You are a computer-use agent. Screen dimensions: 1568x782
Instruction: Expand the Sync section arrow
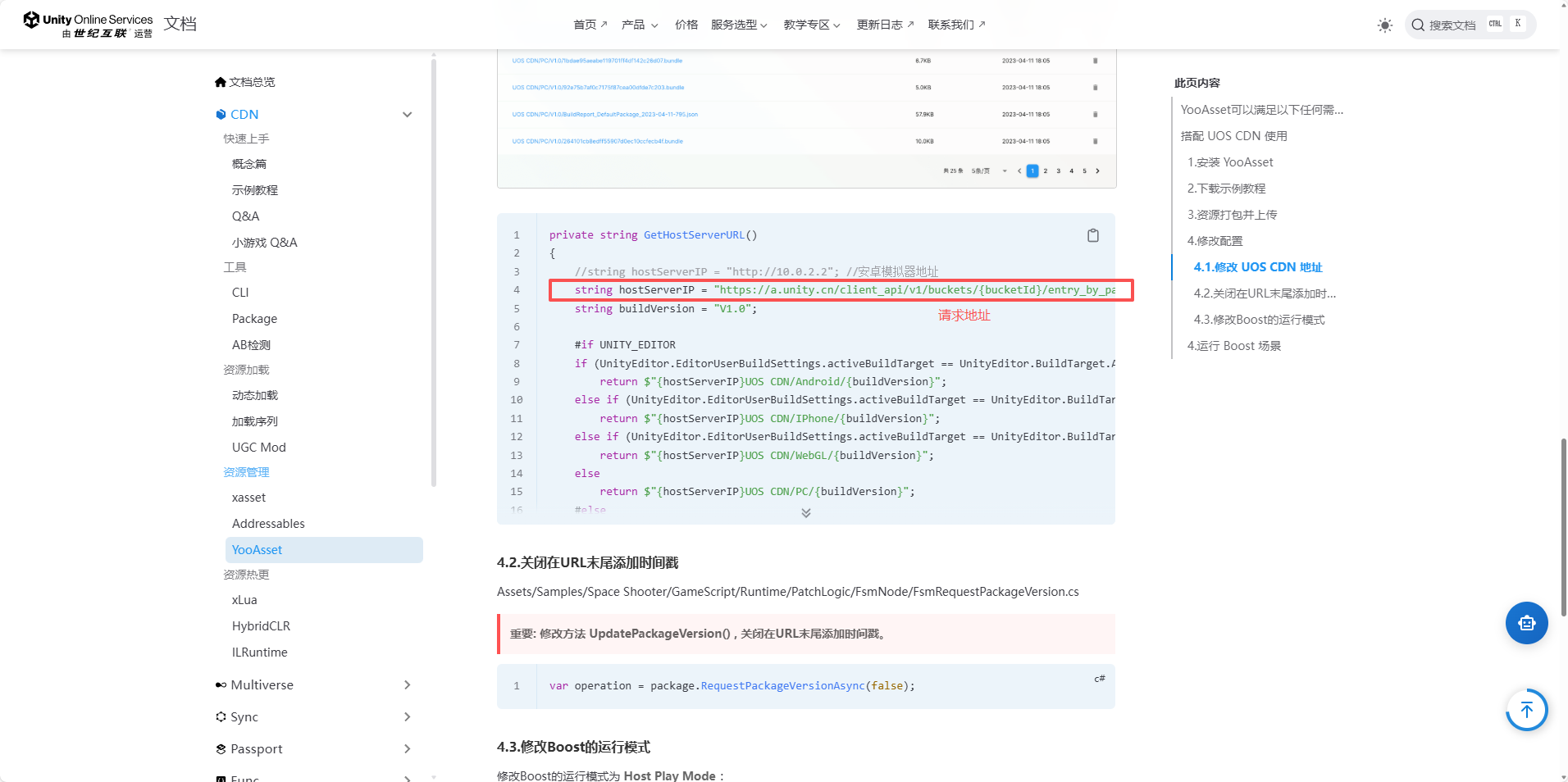[407, 717]
